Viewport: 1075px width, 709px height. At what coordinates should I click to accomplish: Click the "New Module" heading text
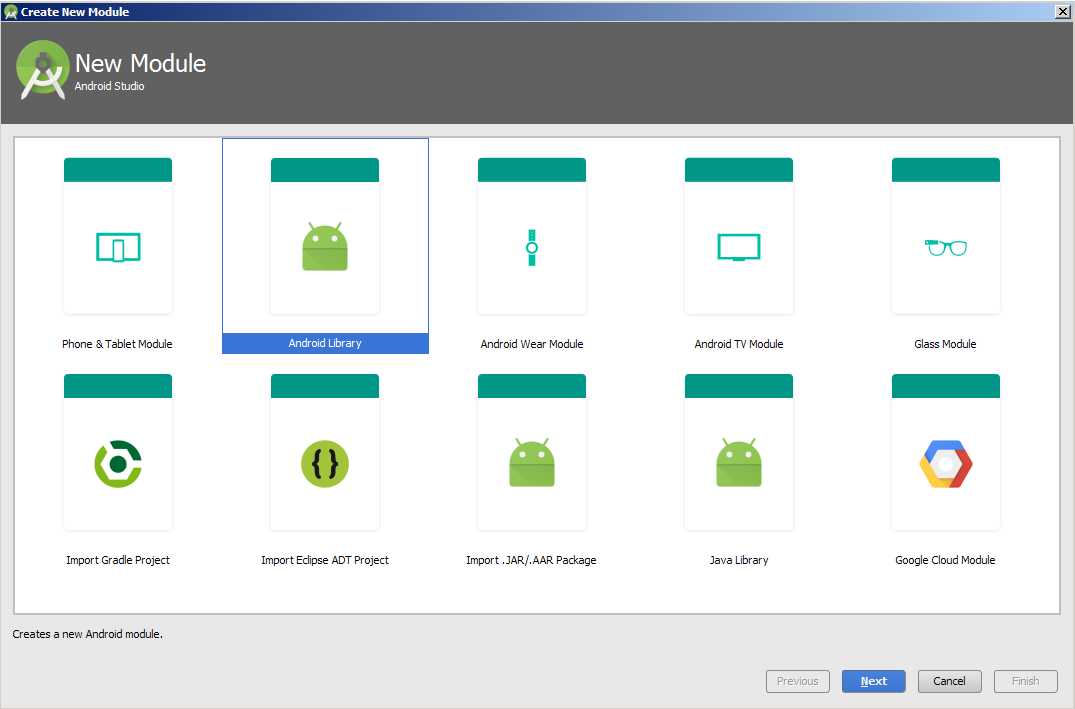141,63
